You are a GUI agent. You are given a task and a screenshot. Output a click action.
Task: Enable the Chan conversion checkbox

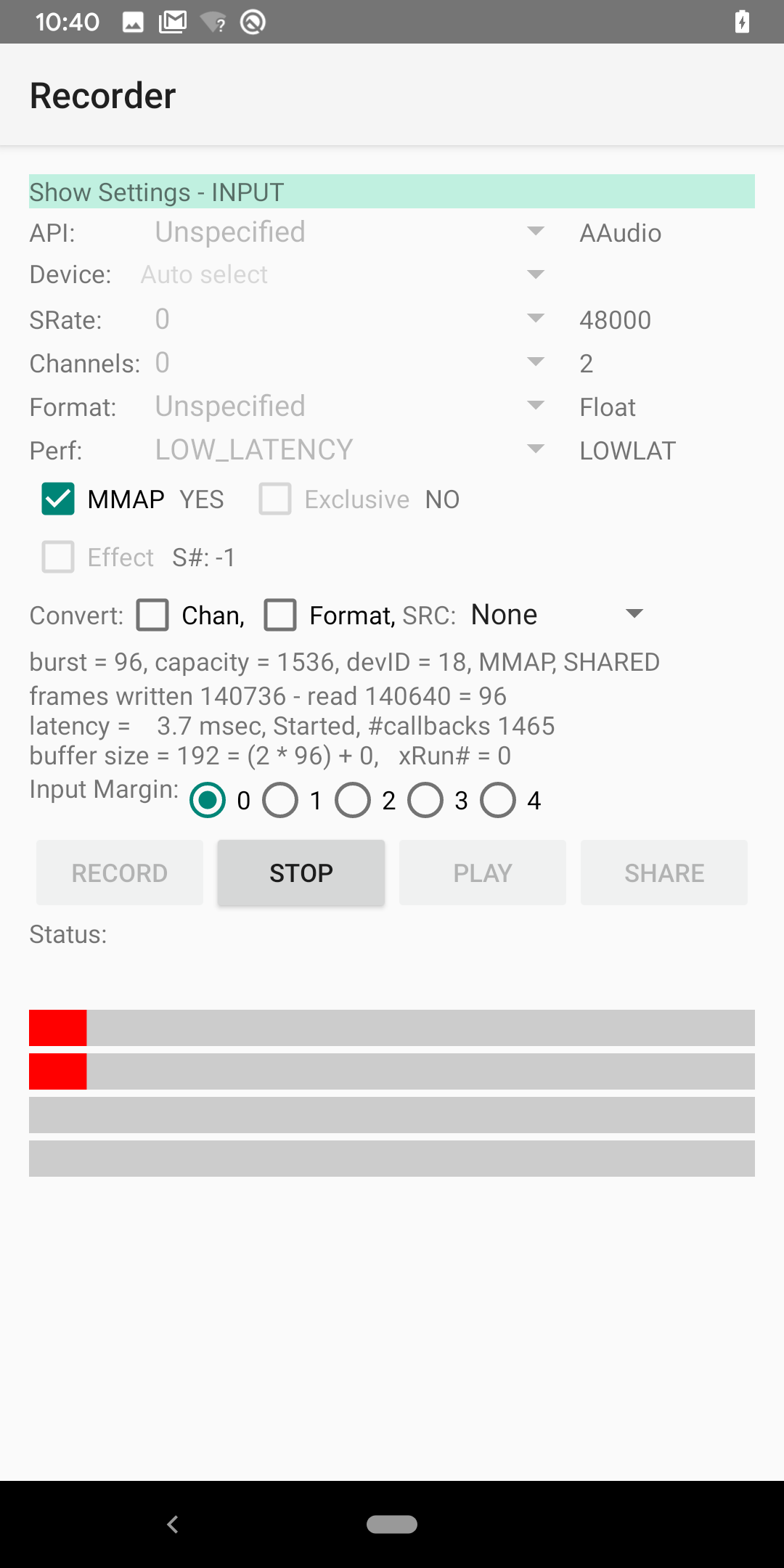click(x=153, y=615)
